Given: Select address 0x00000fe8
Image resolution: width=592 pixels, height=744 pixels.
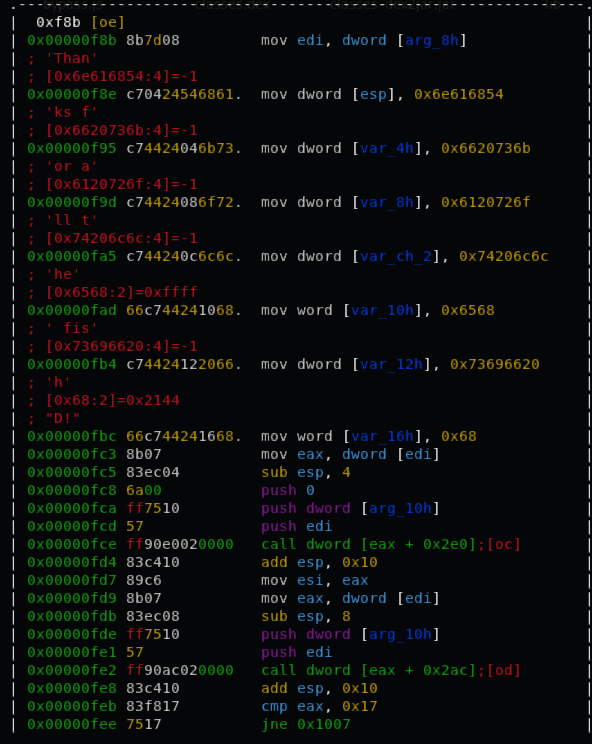Looking at the screenshot, I should click(72, 689).
